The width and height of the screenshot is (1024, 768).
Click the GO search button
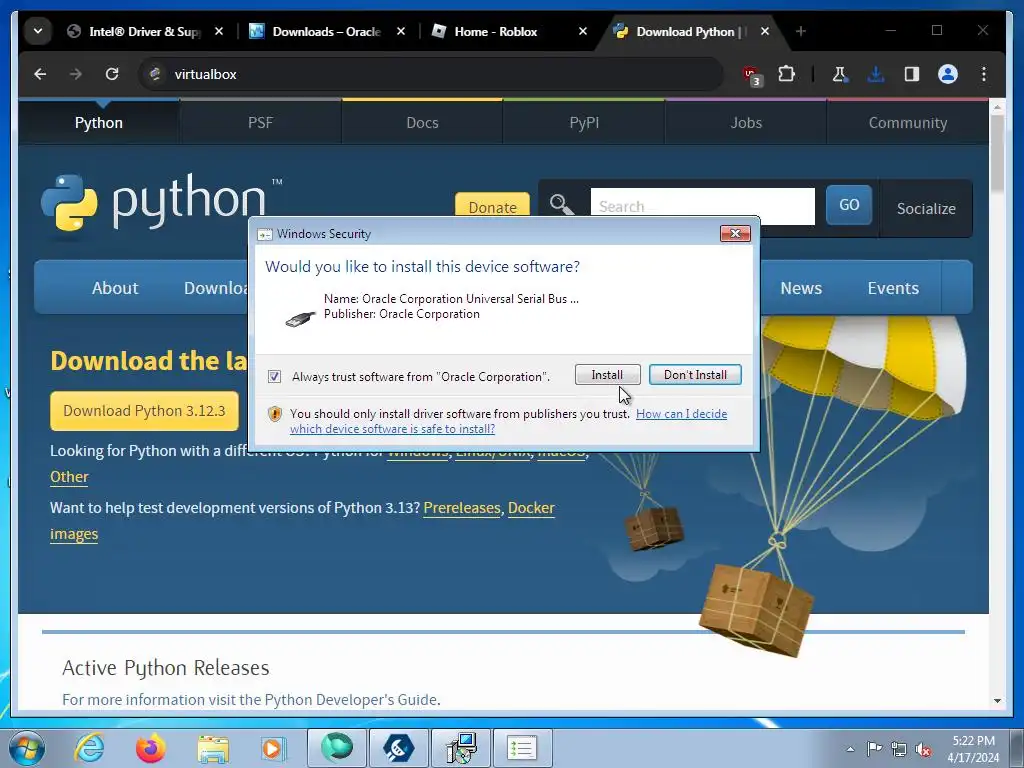pos(849,205)
